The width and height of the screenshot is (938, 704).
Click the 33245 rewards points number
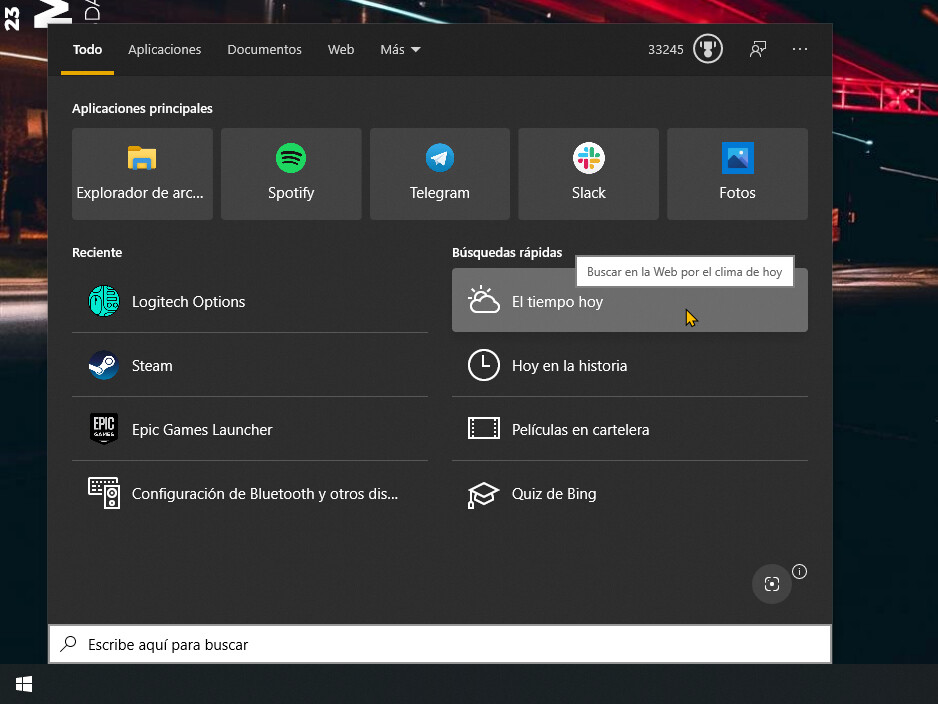click(665, 50)
